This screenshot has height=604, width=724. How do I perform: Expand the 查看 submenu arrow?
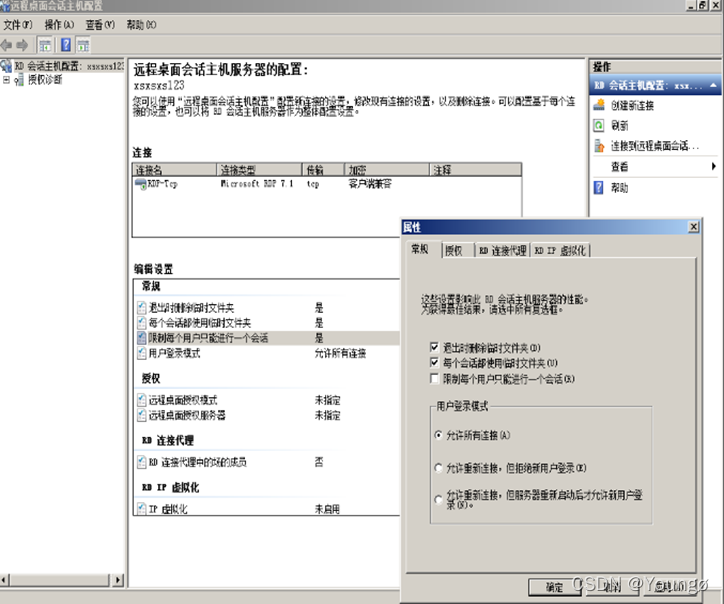point(713,166)
